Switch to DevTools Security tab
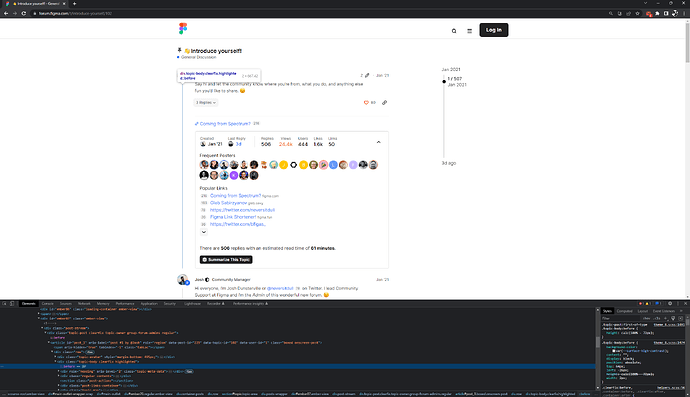This screenshot has width=690, height=397. coord(170,304)
